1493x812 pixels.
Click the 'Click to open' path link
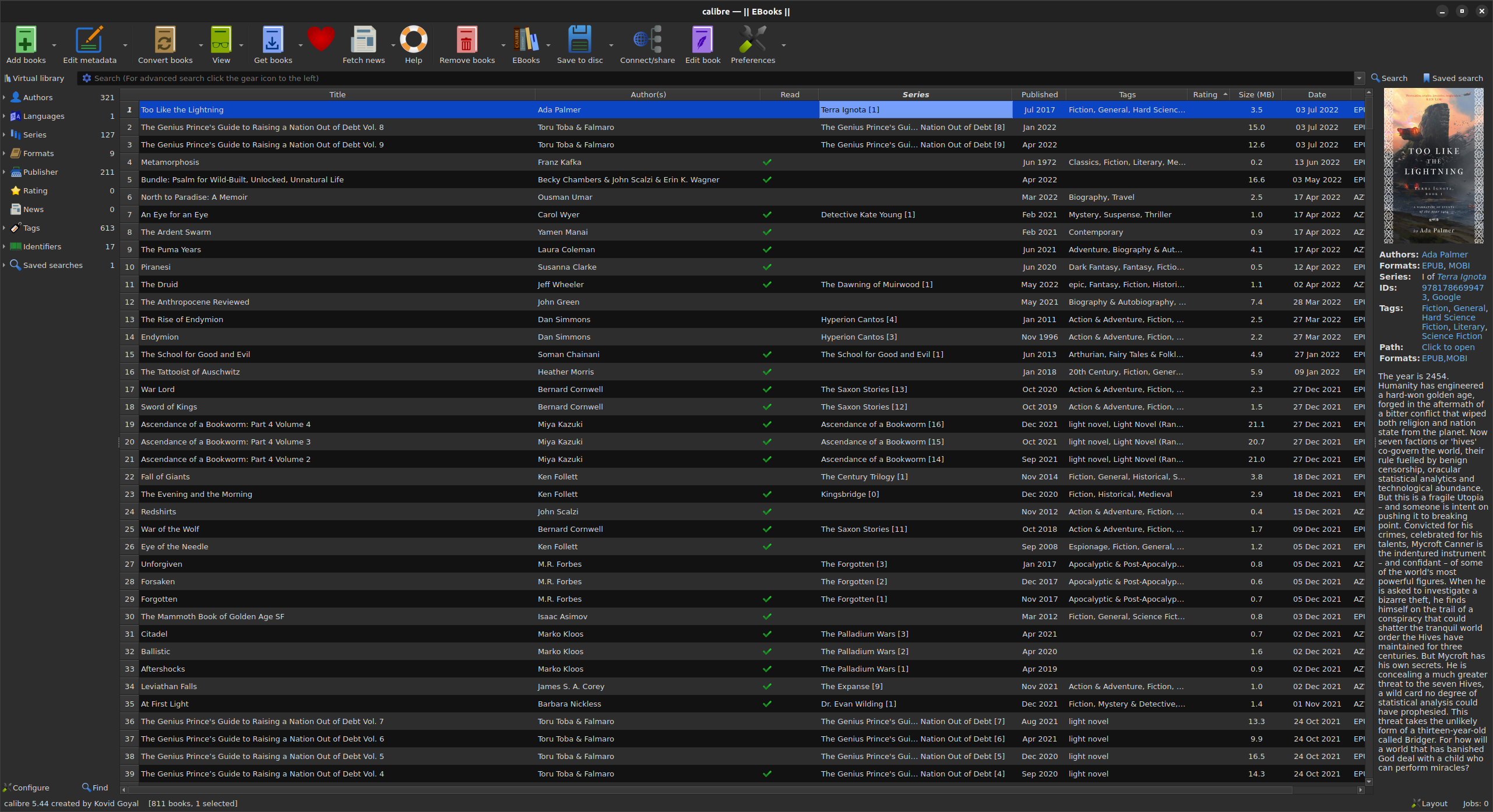tap(1448, 347)
